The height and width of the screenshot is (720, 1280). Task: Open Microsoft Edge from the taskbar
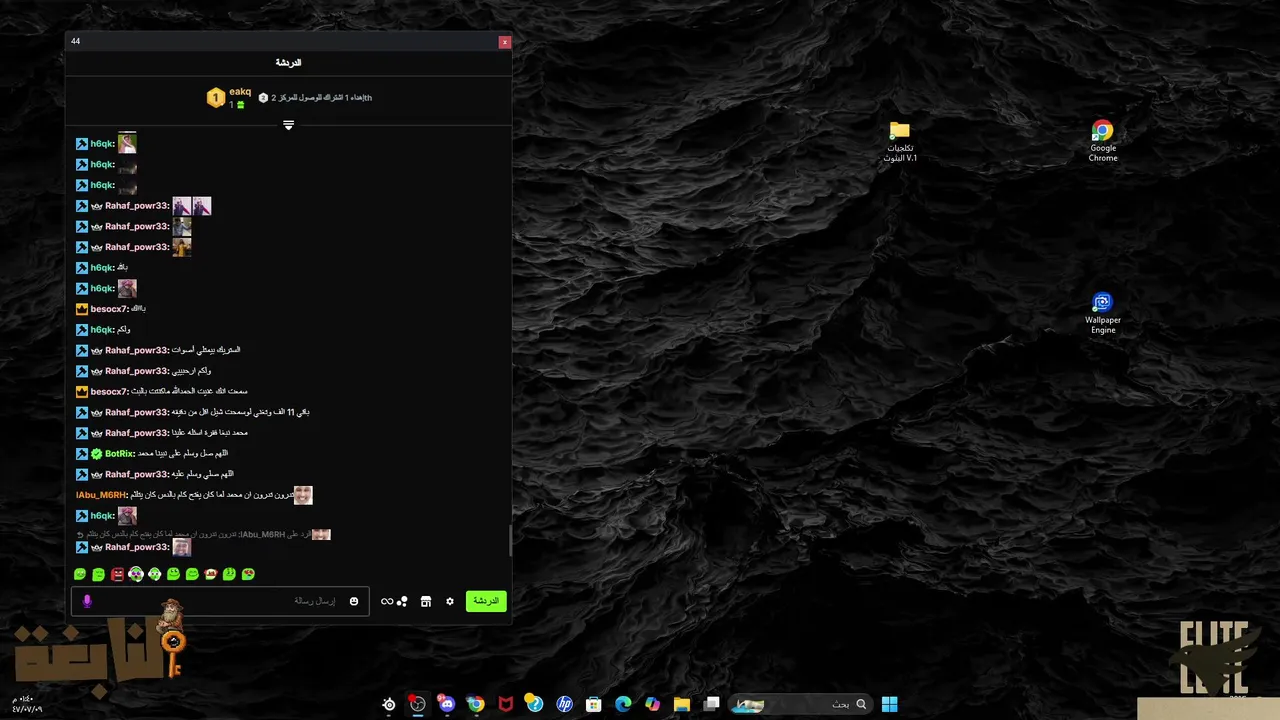(623, 704)
